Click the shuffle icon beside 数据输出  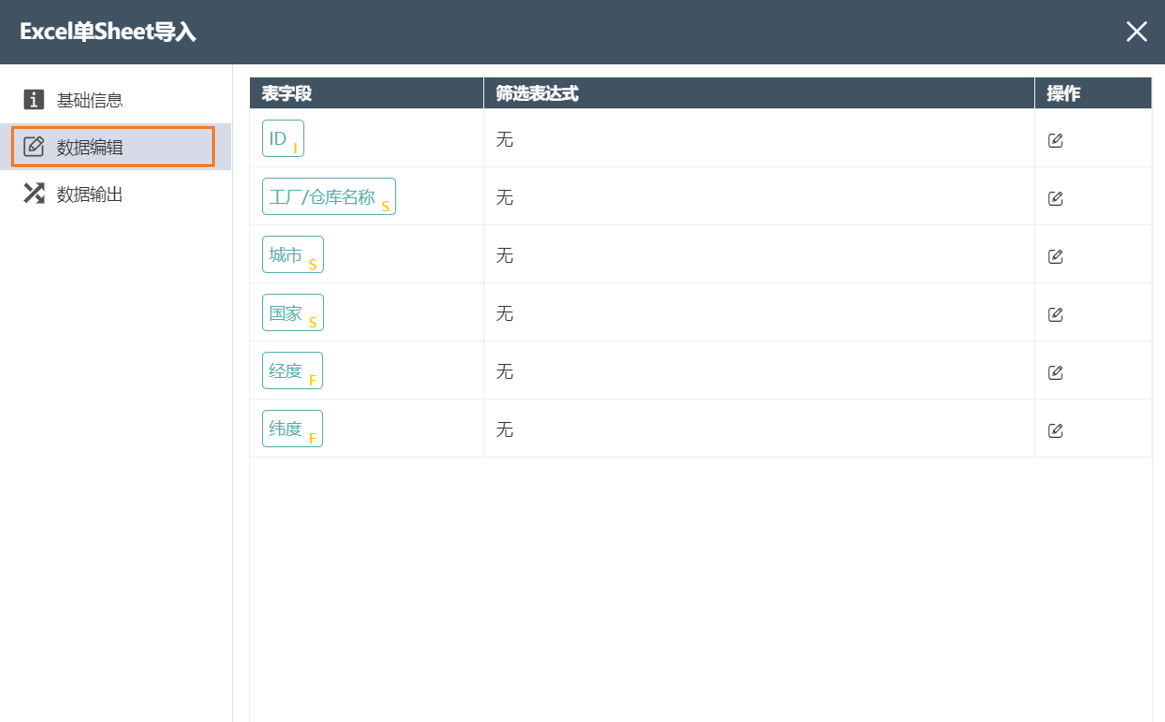click(x=33, y=193)
